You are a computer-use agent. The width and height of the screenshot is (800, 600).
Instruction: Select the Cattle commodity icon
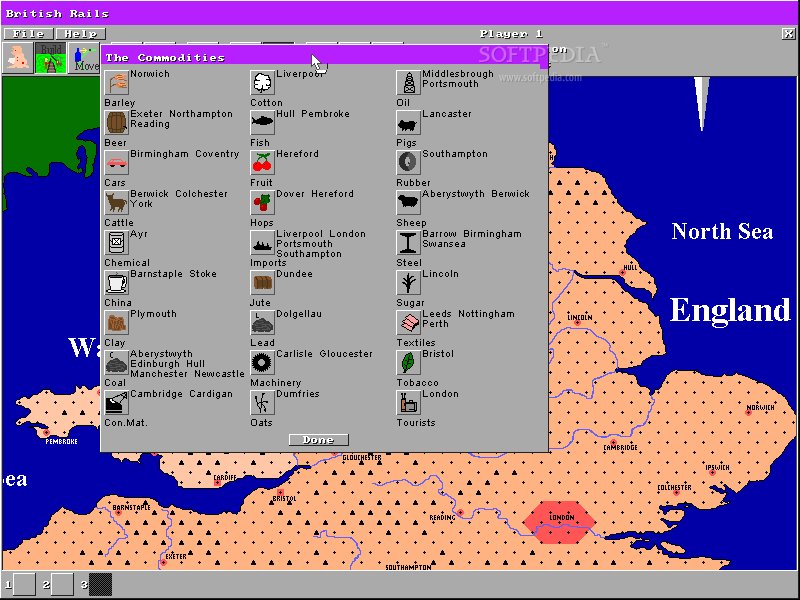click(116, 203)
